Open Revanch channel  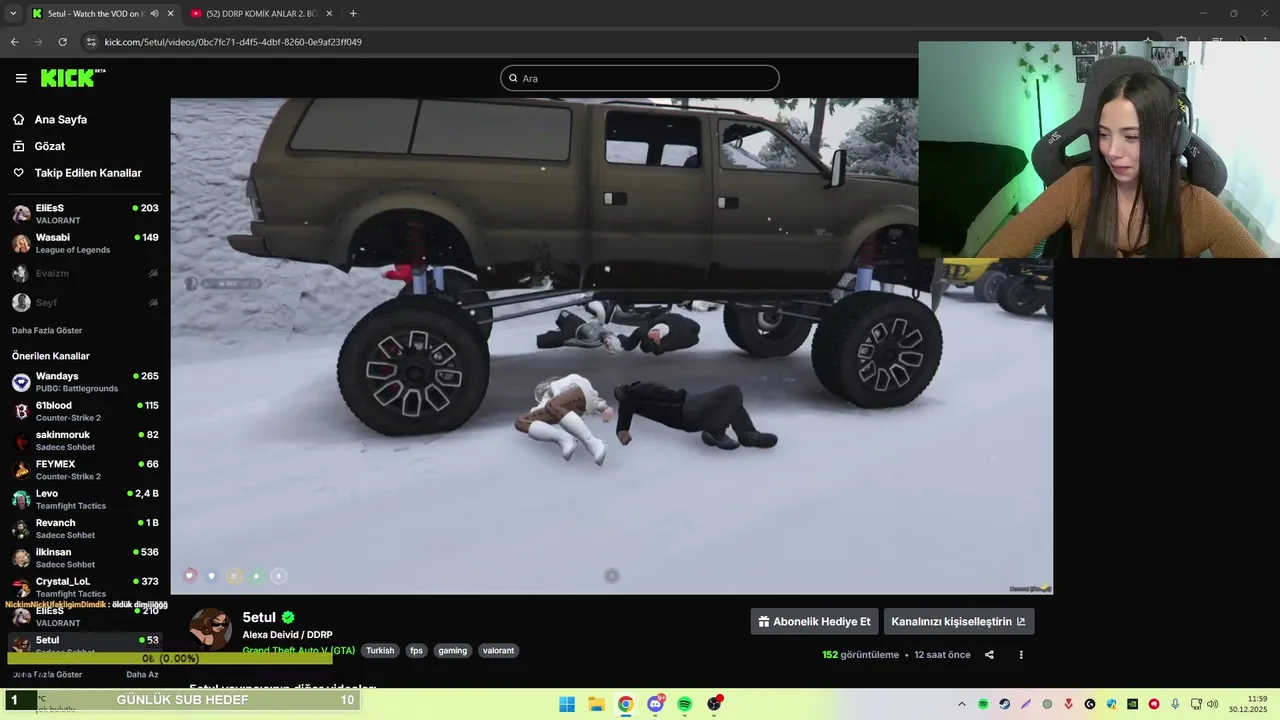click(x=85, y=528)
